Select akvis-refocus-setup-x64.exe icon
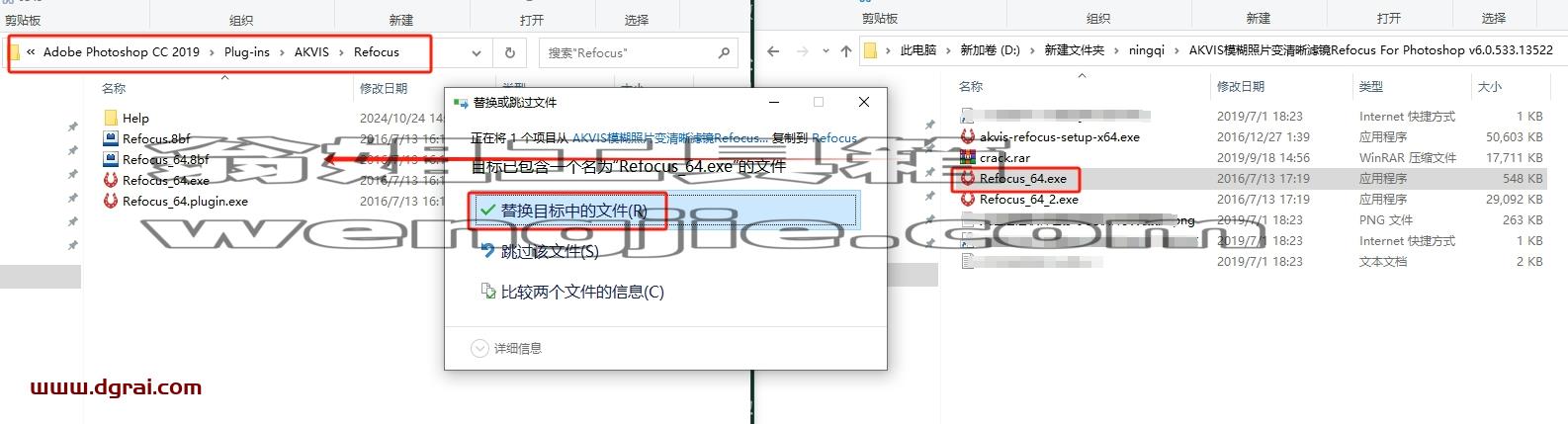 click(x=968, y=136)
